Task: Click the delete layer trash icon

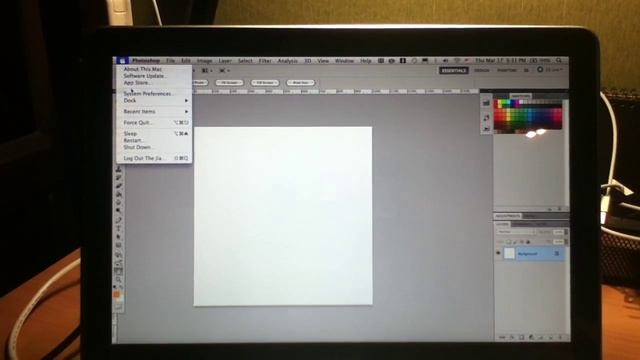Action: 560,338
